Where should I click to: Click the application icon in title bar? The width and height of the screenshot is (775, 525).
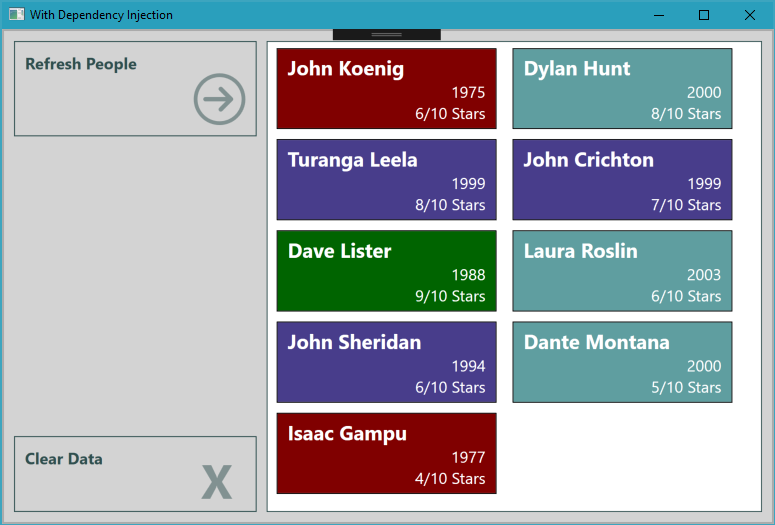point(16,14)
